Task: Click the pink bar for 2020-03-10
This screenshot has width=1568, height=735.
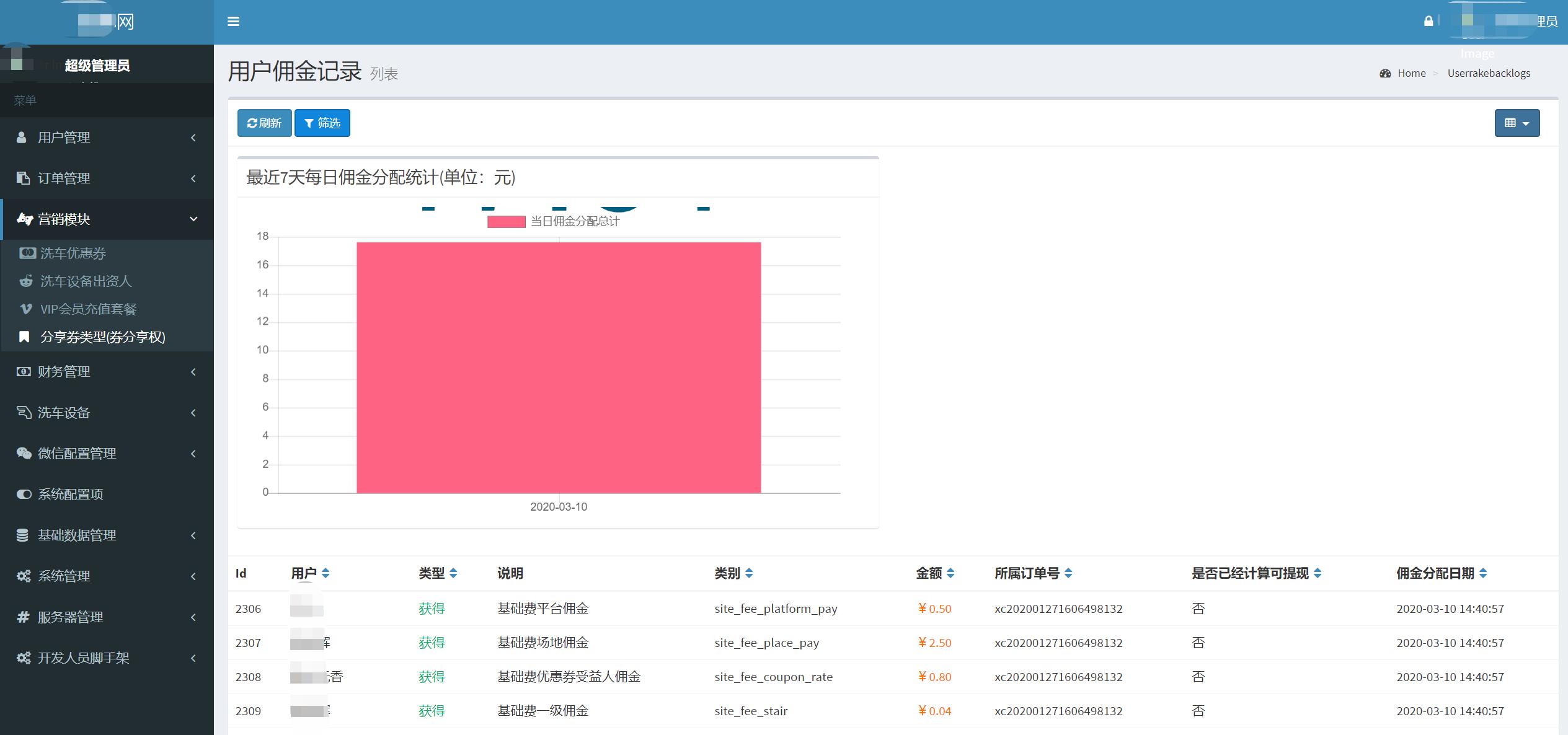Action: click(558, 367)
